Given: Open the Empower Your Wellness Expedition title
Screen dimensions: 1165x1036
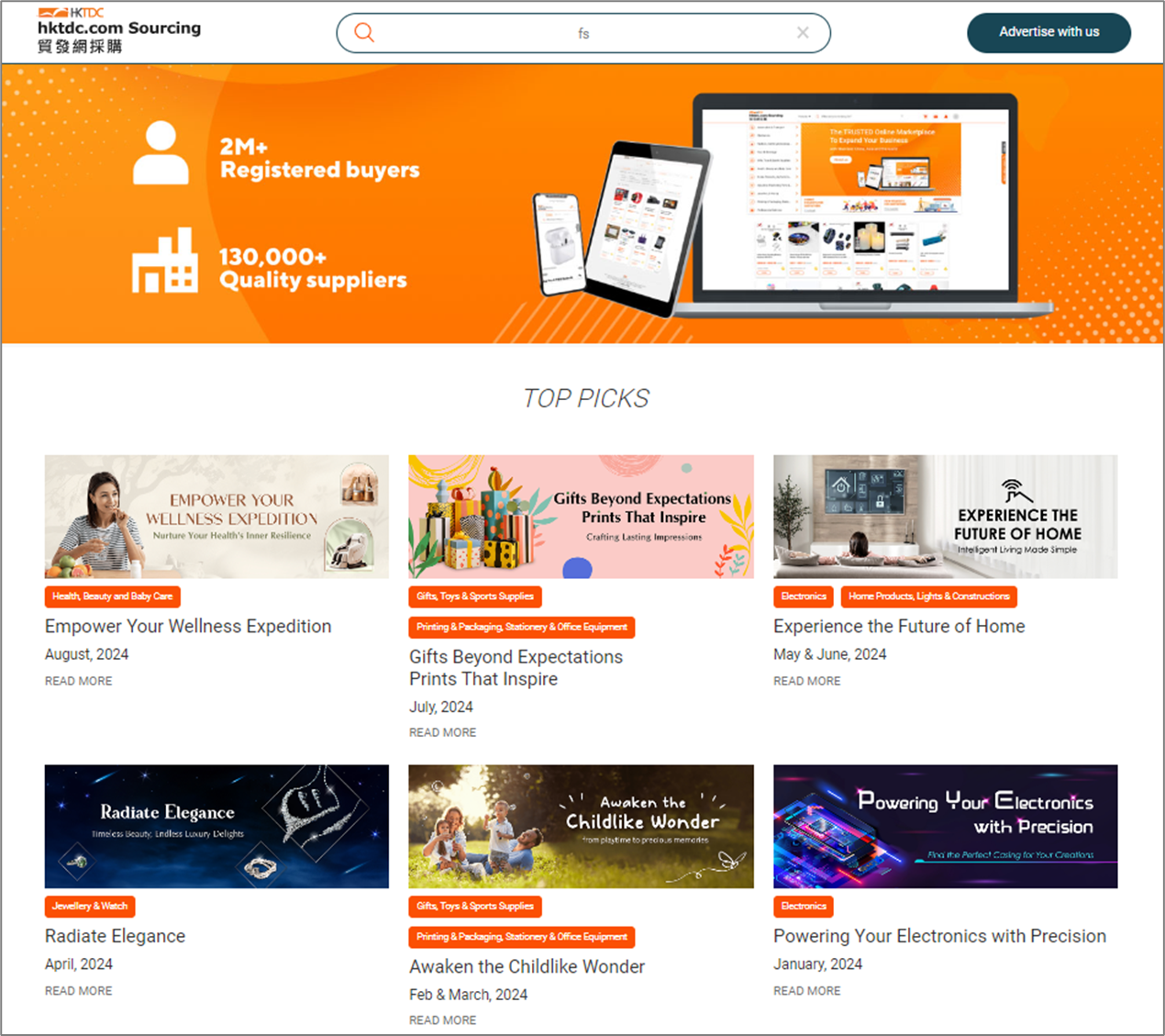Looking at the screenshot, I should point(188,626).
